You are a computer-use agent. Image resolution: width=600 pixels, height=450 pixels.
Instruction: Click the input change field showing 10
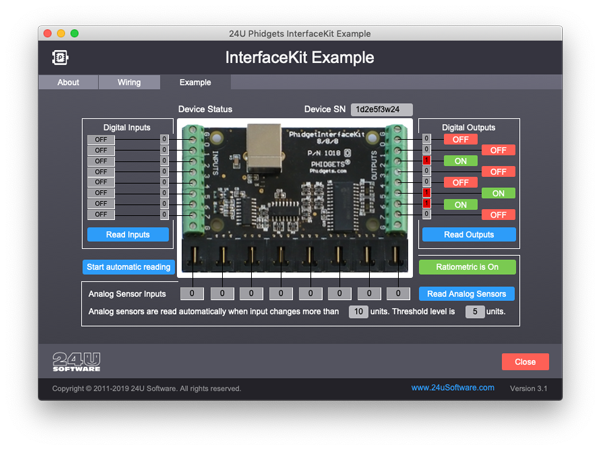pos(358,311)
